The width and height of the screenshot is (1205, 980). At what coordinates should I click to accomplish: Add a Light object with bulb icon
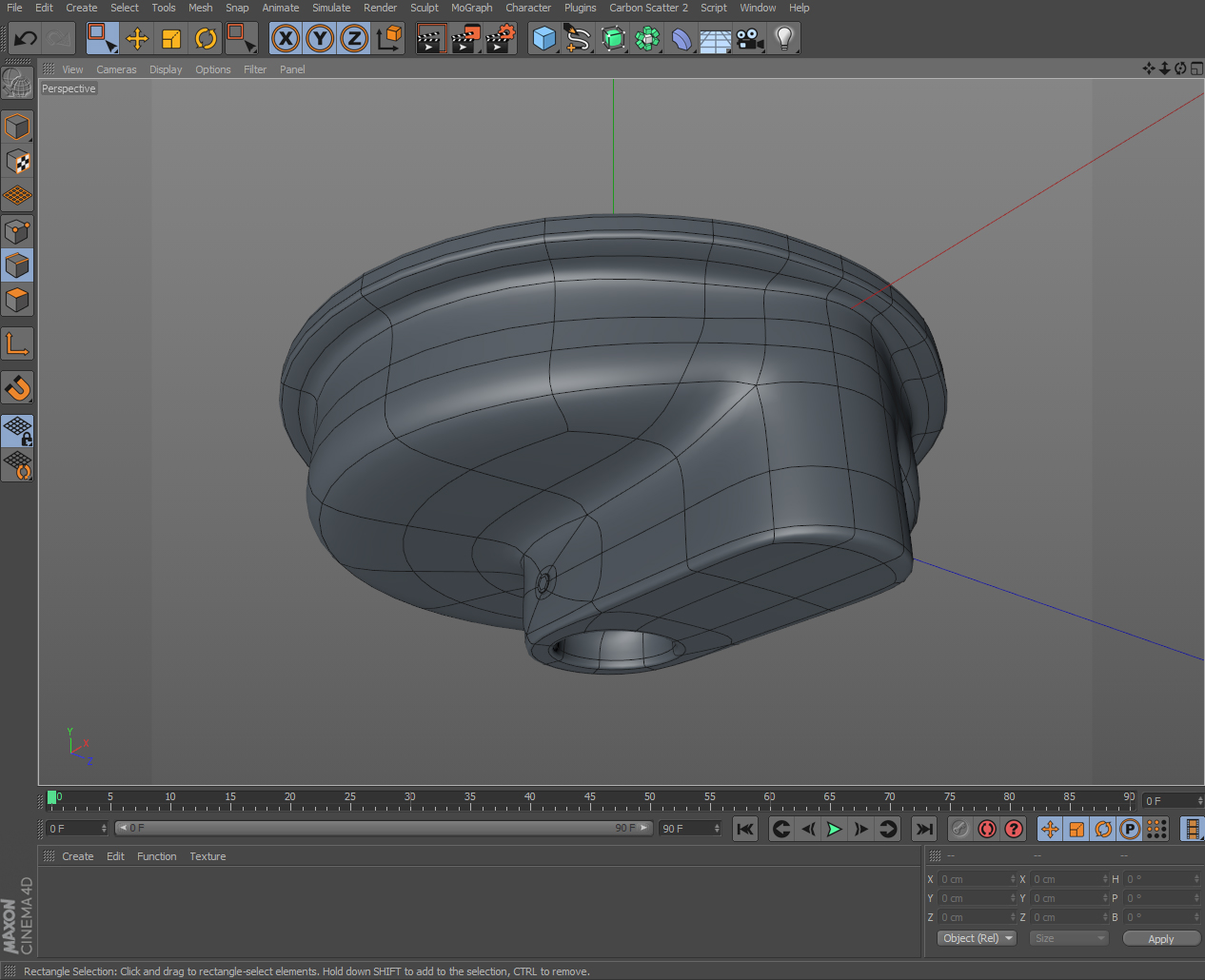(x=784, y=39)
